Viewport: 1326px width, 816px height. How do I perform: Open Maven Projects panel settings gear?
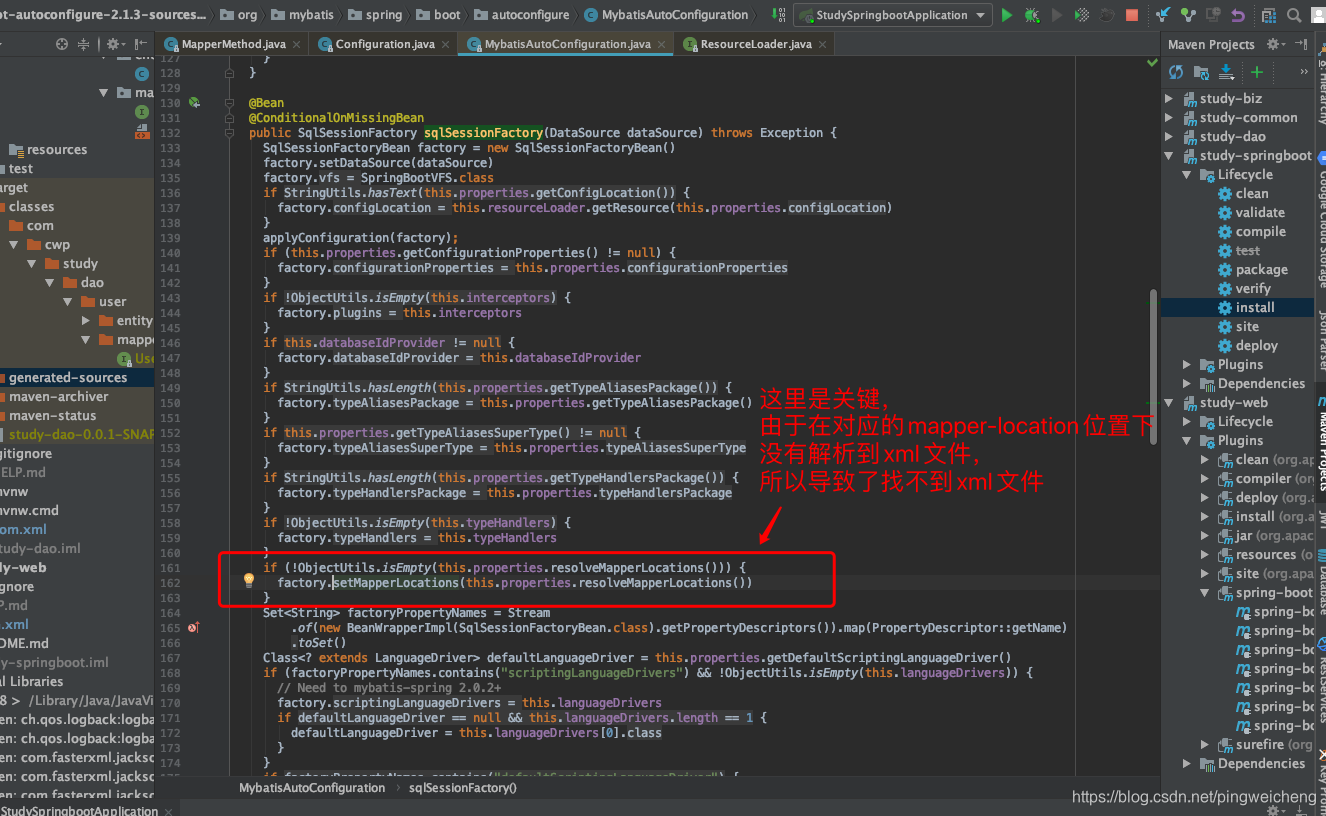1276,44
